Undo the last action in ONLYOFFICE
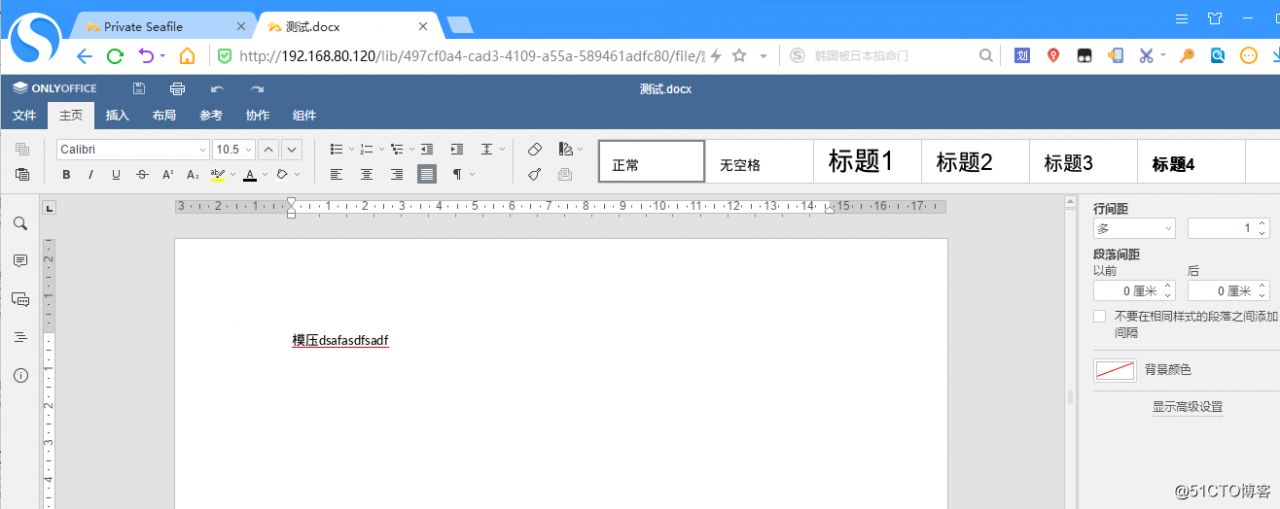 (217, 89)
